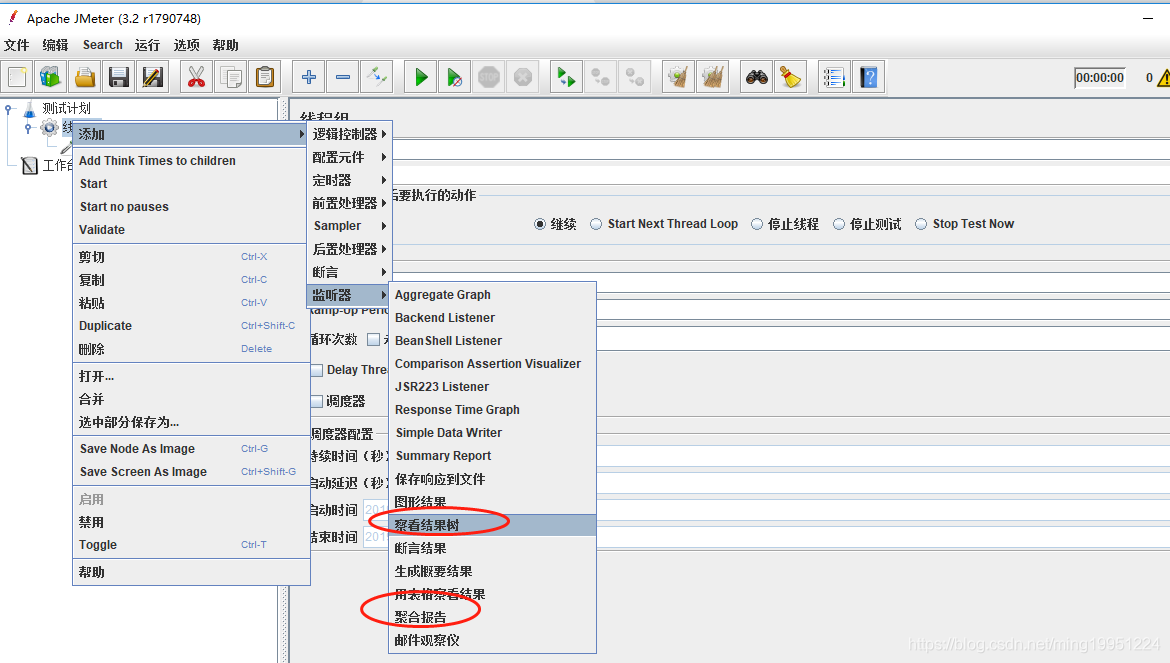Click the blue Help book icon
Viewport: 1170px width, 663px height.
point(868,77)
